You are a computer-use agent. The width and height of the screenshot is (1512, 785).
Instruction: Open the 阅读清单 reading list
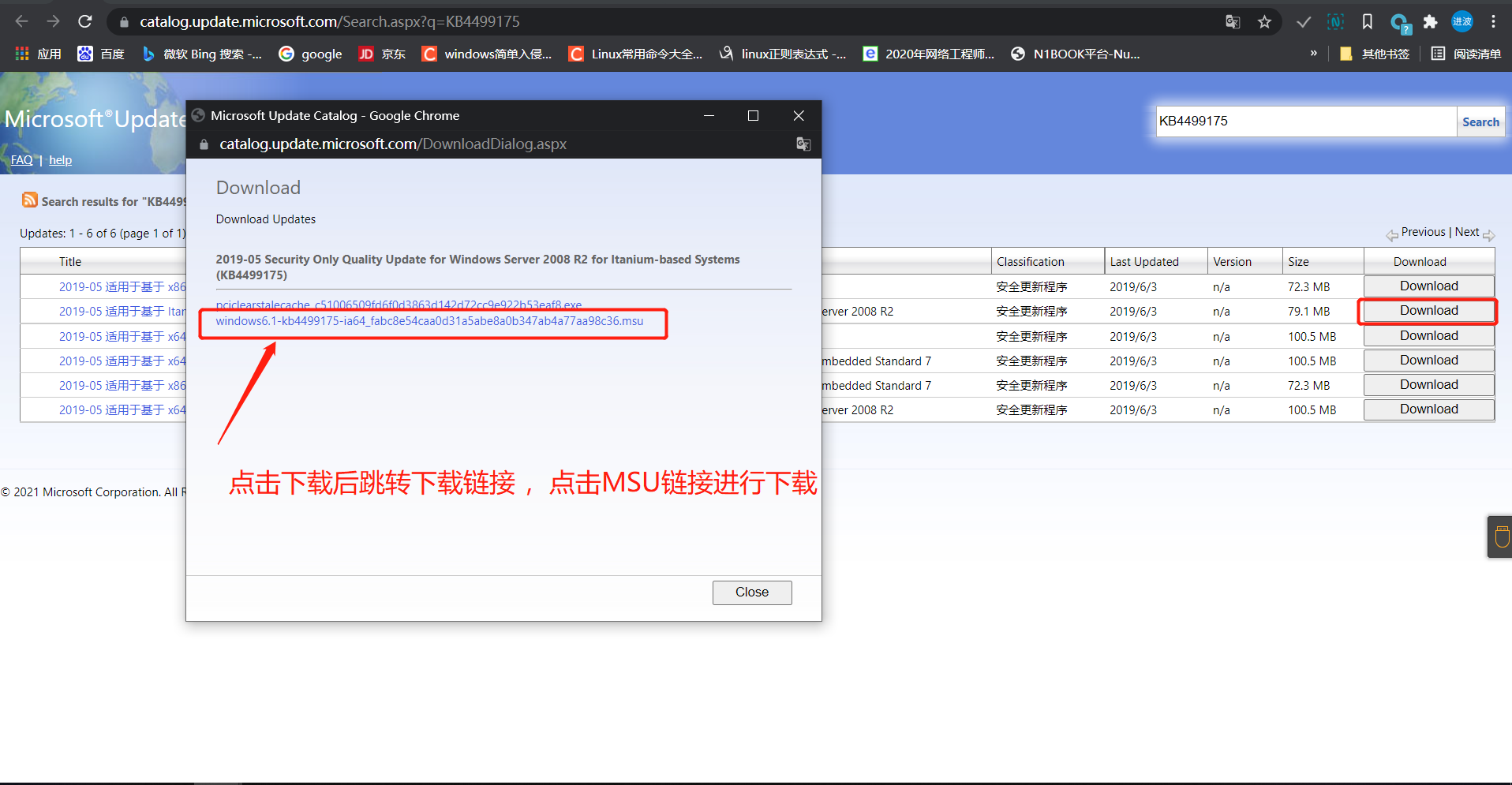1466,54
